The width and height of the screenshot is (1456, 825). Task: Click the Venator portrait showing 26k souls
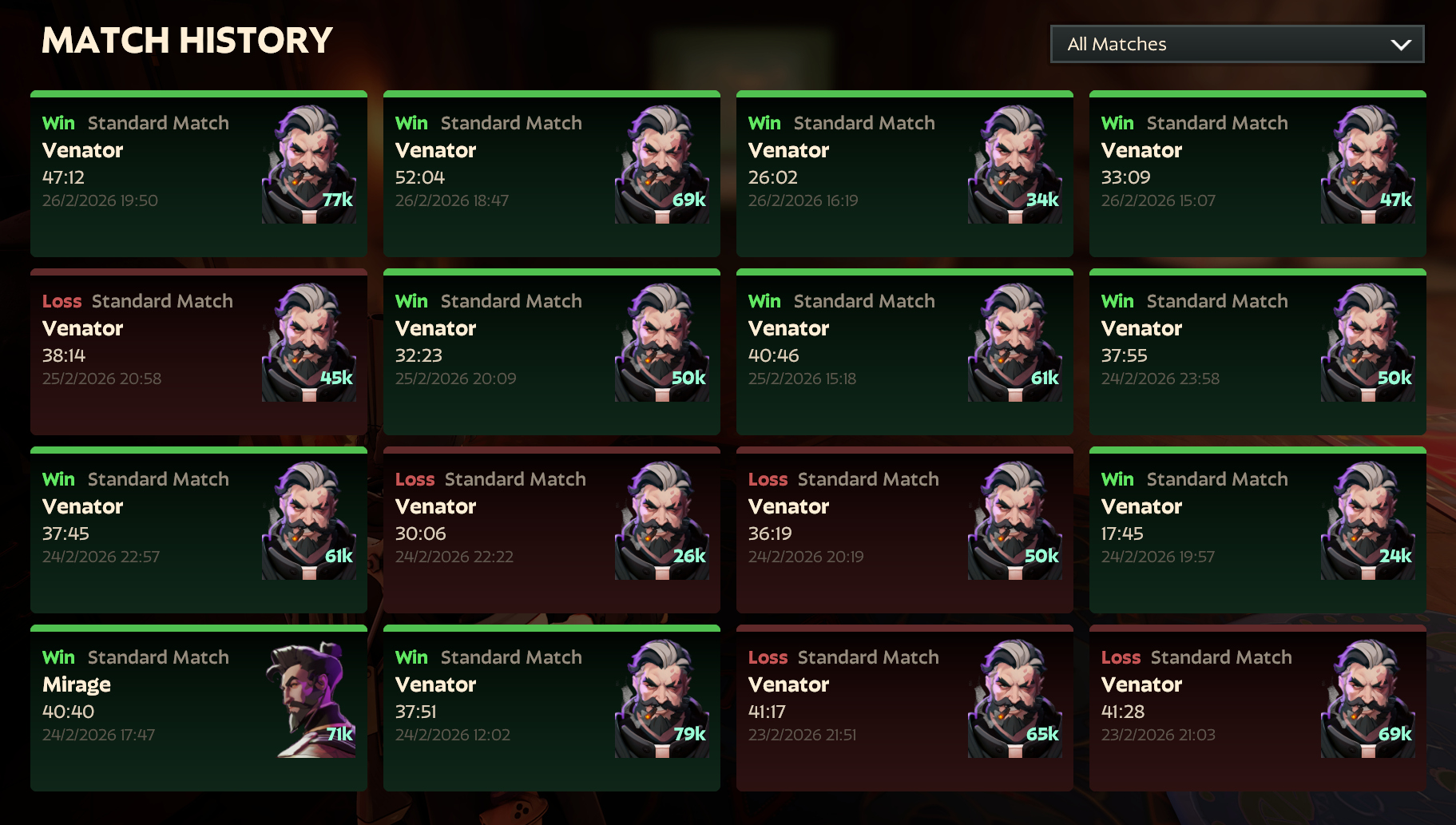point(662,521)
